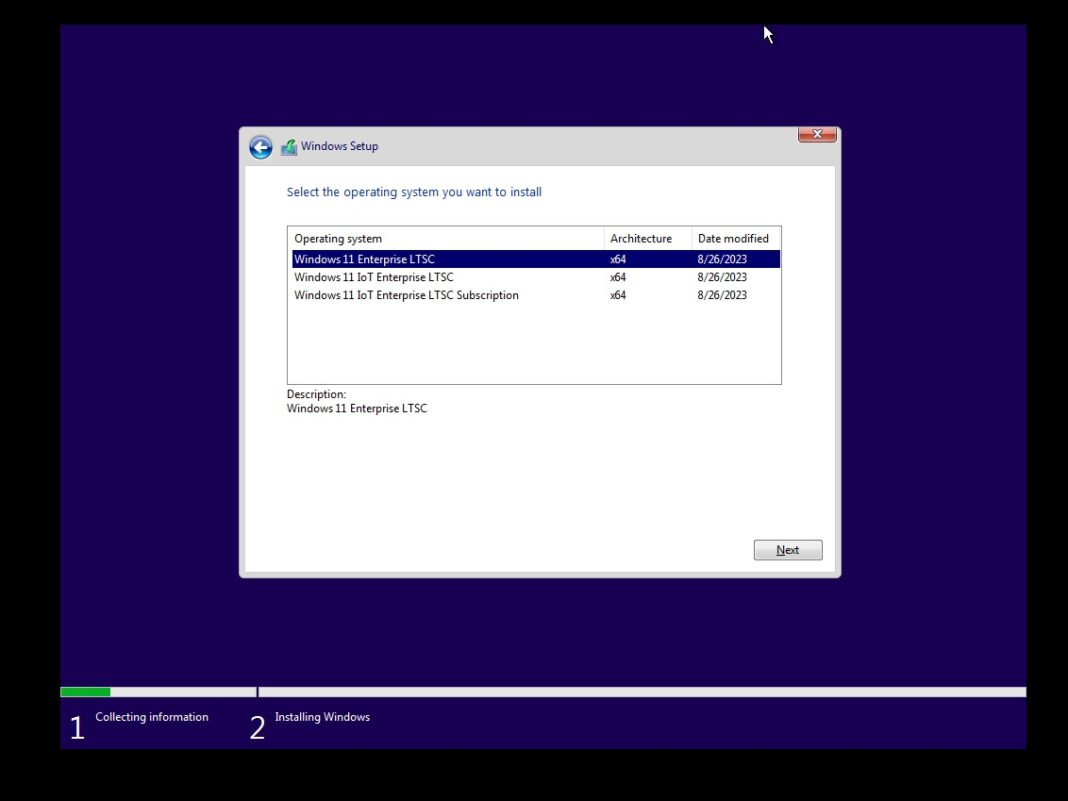The height and width of the screenshot is (801, 1068).
Task: Click the Installing Windows step label
Action: coord(322,717)
